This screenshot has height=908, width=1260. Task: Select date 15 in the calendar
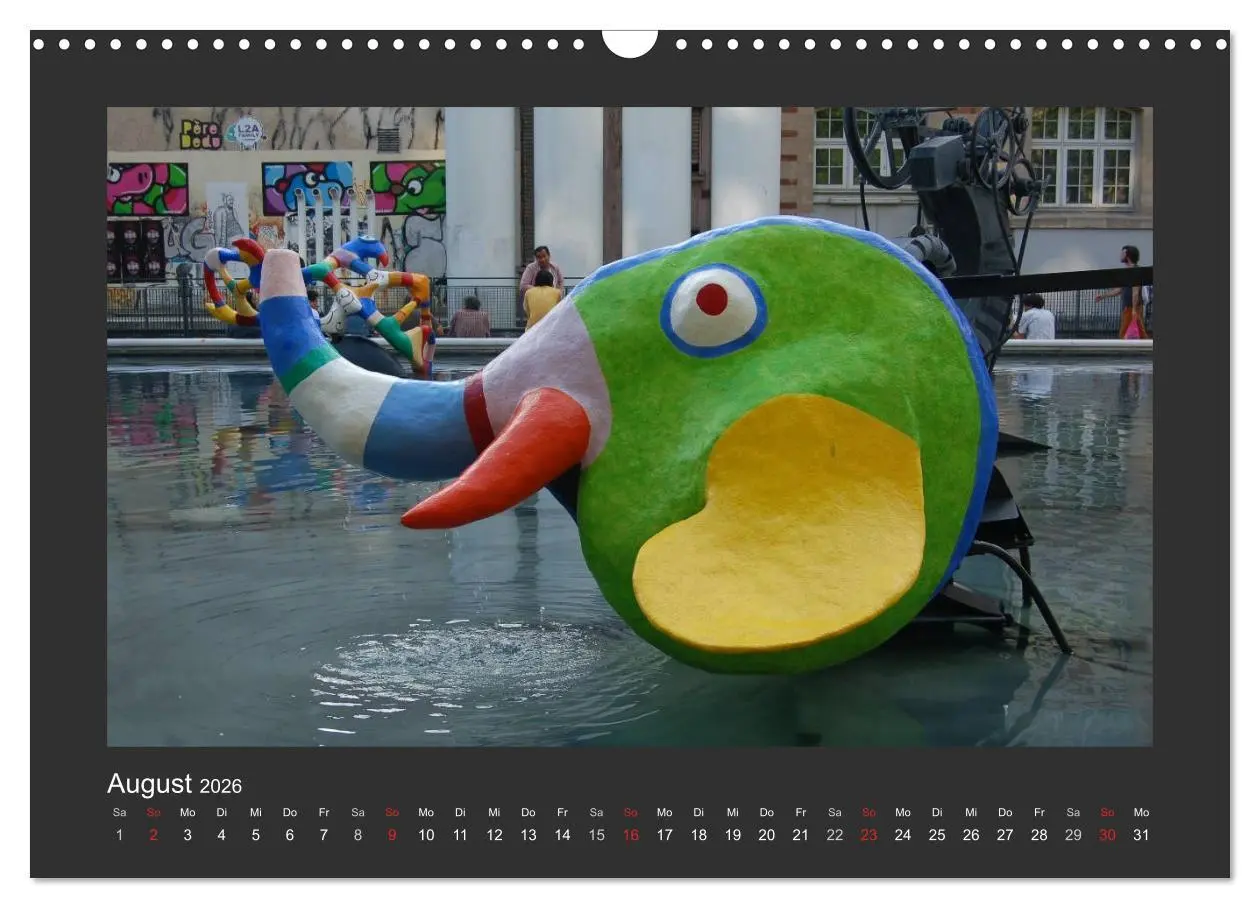click(596, 835)
